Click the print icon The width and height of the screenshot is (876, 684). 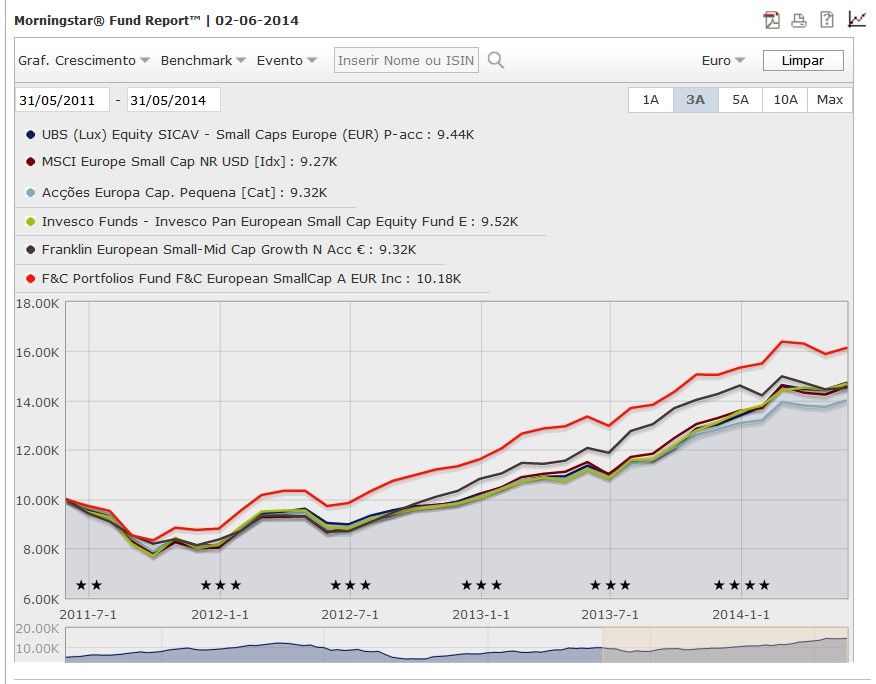(x=799, y=21)
